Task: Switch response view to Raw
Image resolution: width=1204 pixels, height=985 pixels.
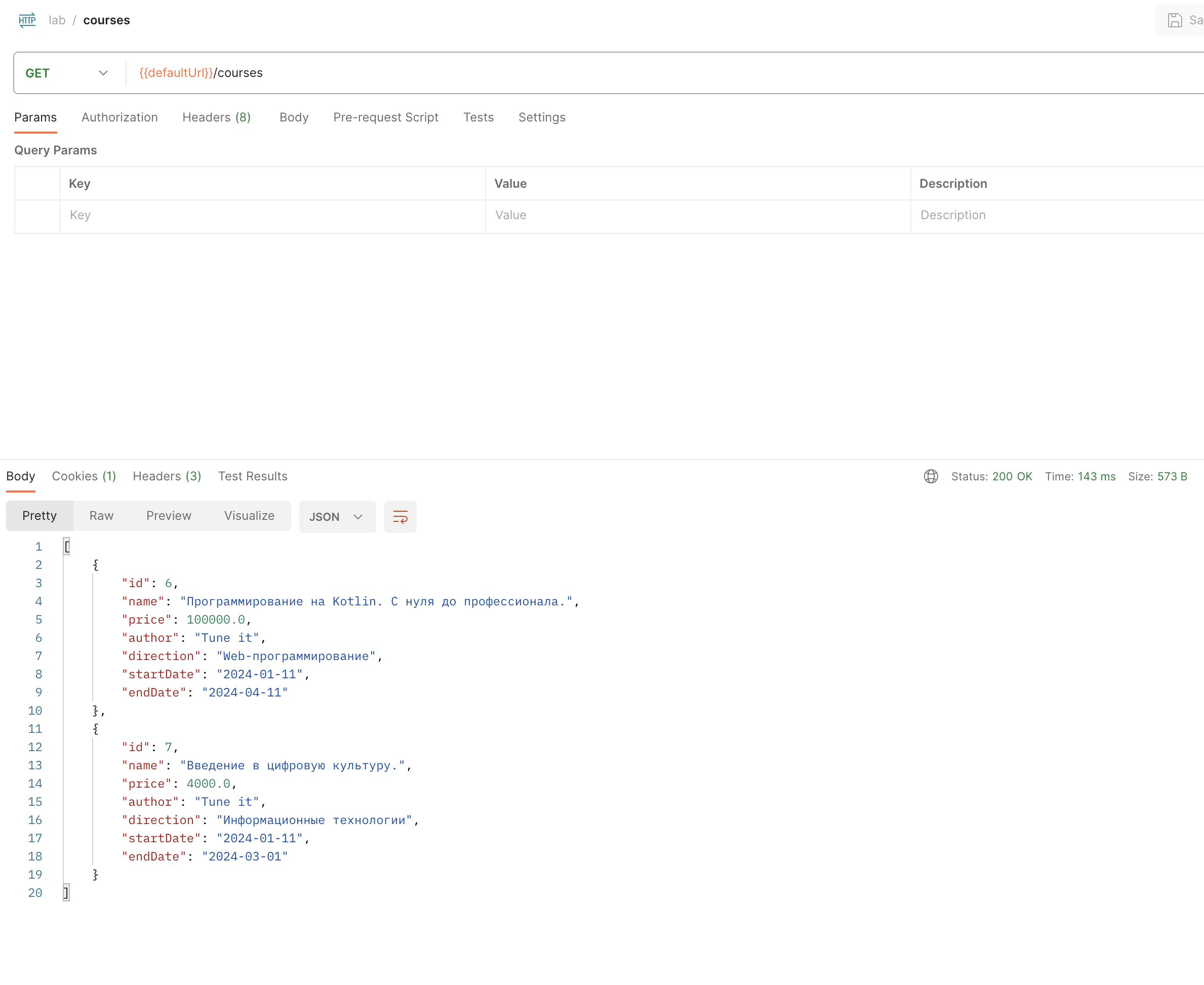Action: click(101, 516)
